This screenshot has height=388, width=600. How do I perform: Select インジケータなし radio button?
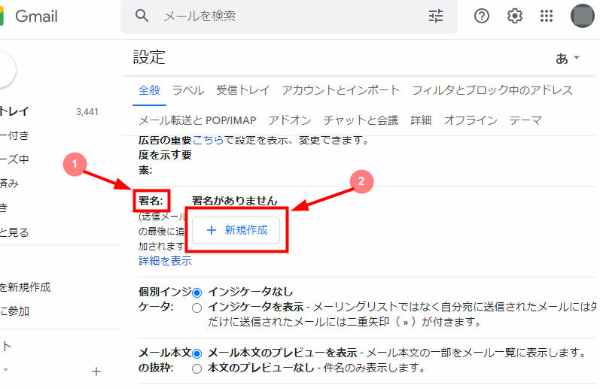point(197,293)
